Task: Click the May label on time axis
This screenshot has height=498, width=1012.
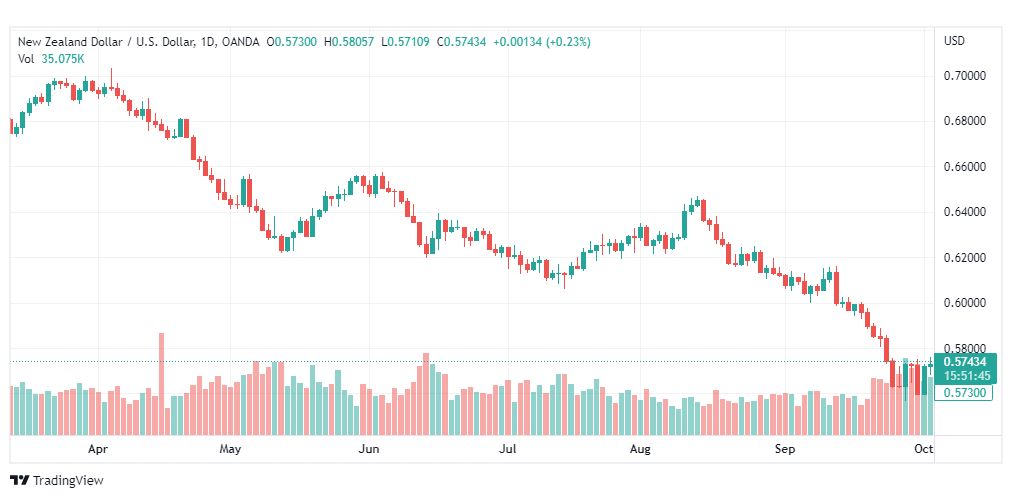Action: point(230,450)
